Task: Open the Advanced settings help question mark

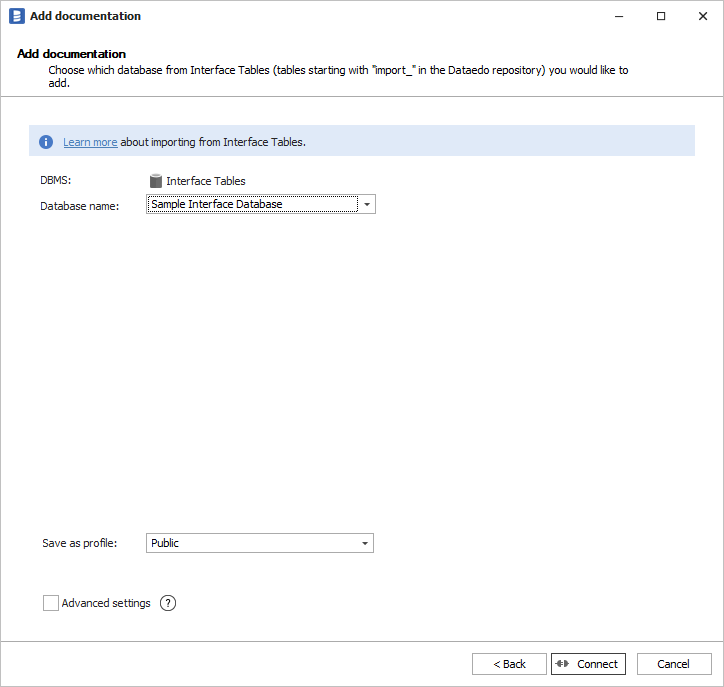Action: (168, 603)
